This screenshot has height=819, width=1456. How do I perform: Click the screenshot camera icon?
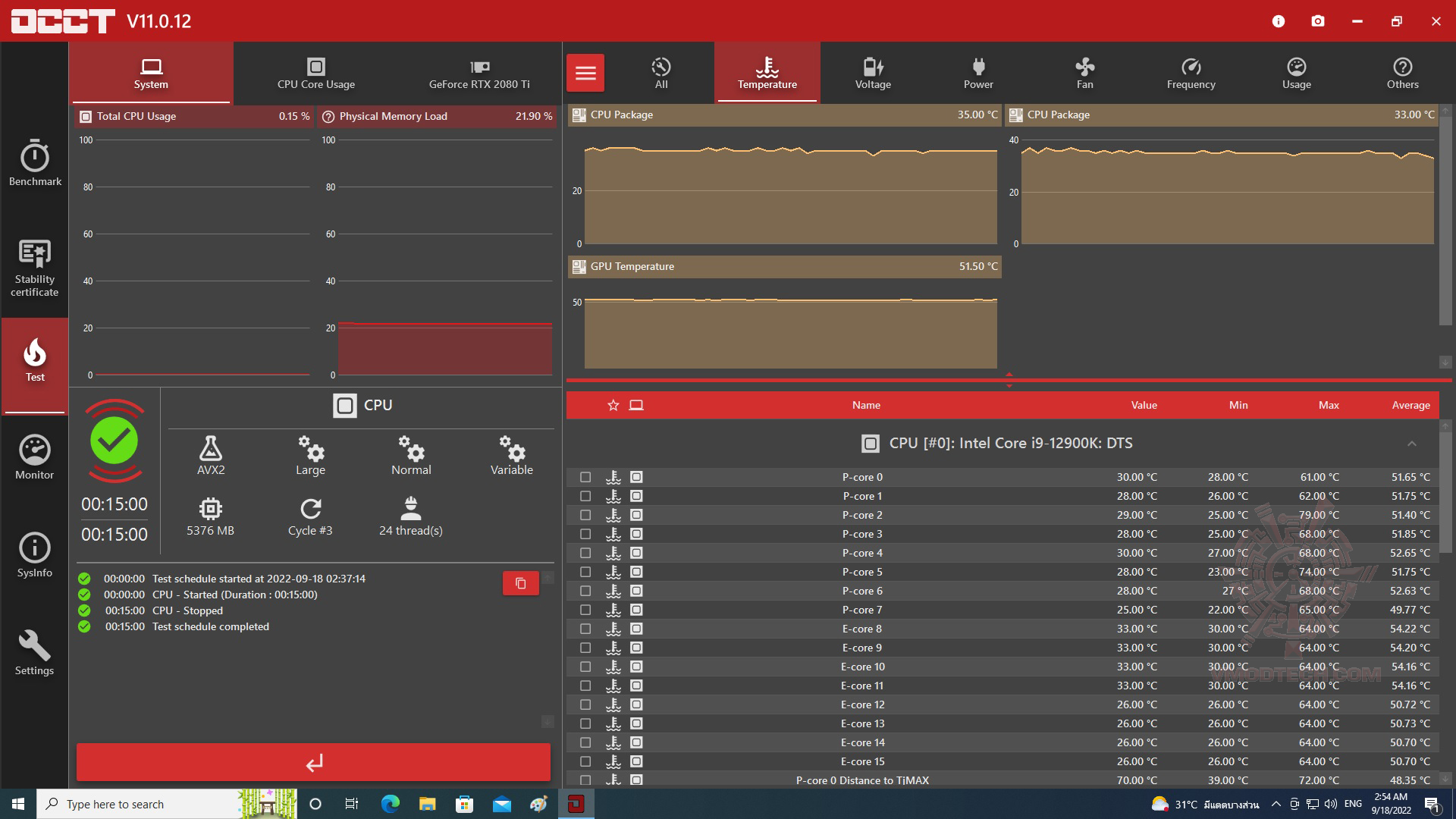coord(1318,21)
